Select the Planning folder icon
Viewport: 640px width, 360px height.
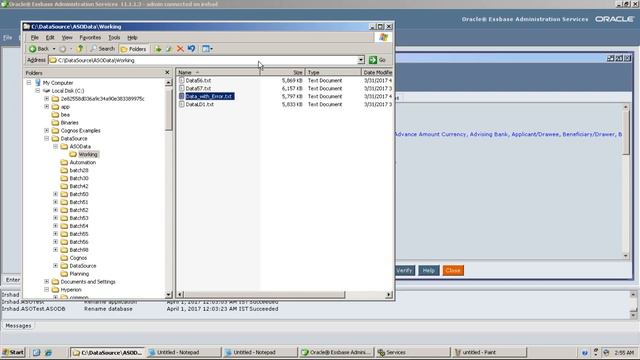[x=64, y=273]
